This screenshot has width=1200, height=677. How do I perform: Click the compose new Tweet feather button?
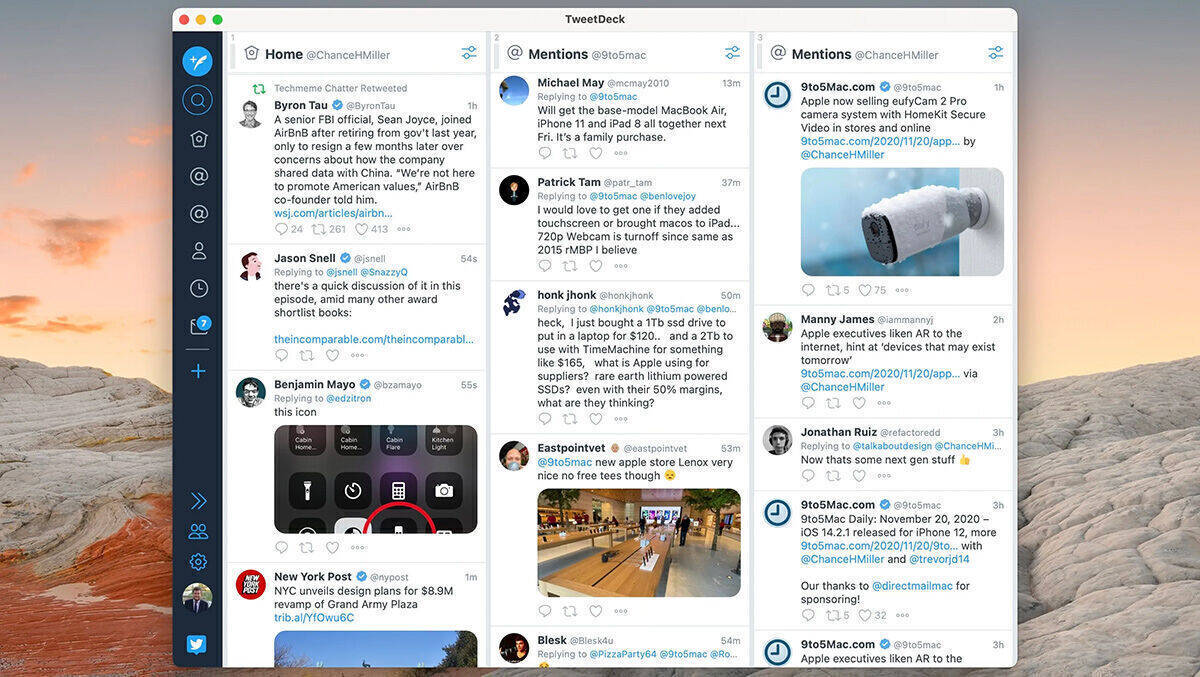(197, 61)
